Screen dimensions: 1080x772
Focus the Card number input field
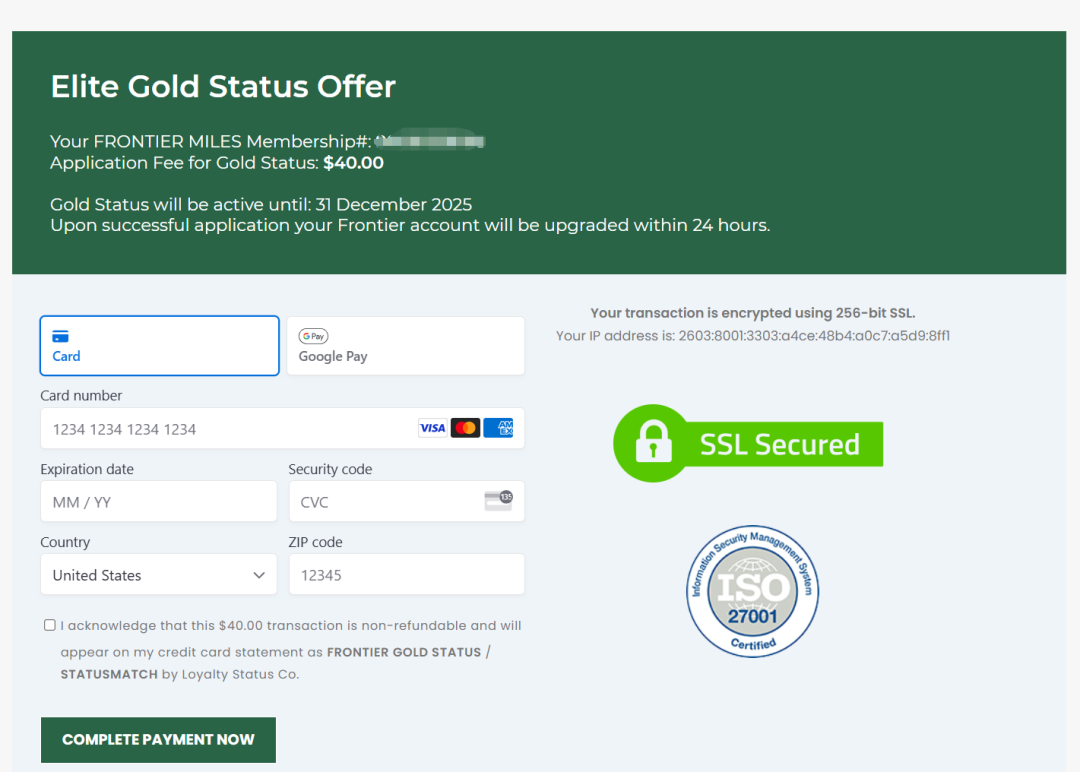pyautogui.click(x=230, y=429)
